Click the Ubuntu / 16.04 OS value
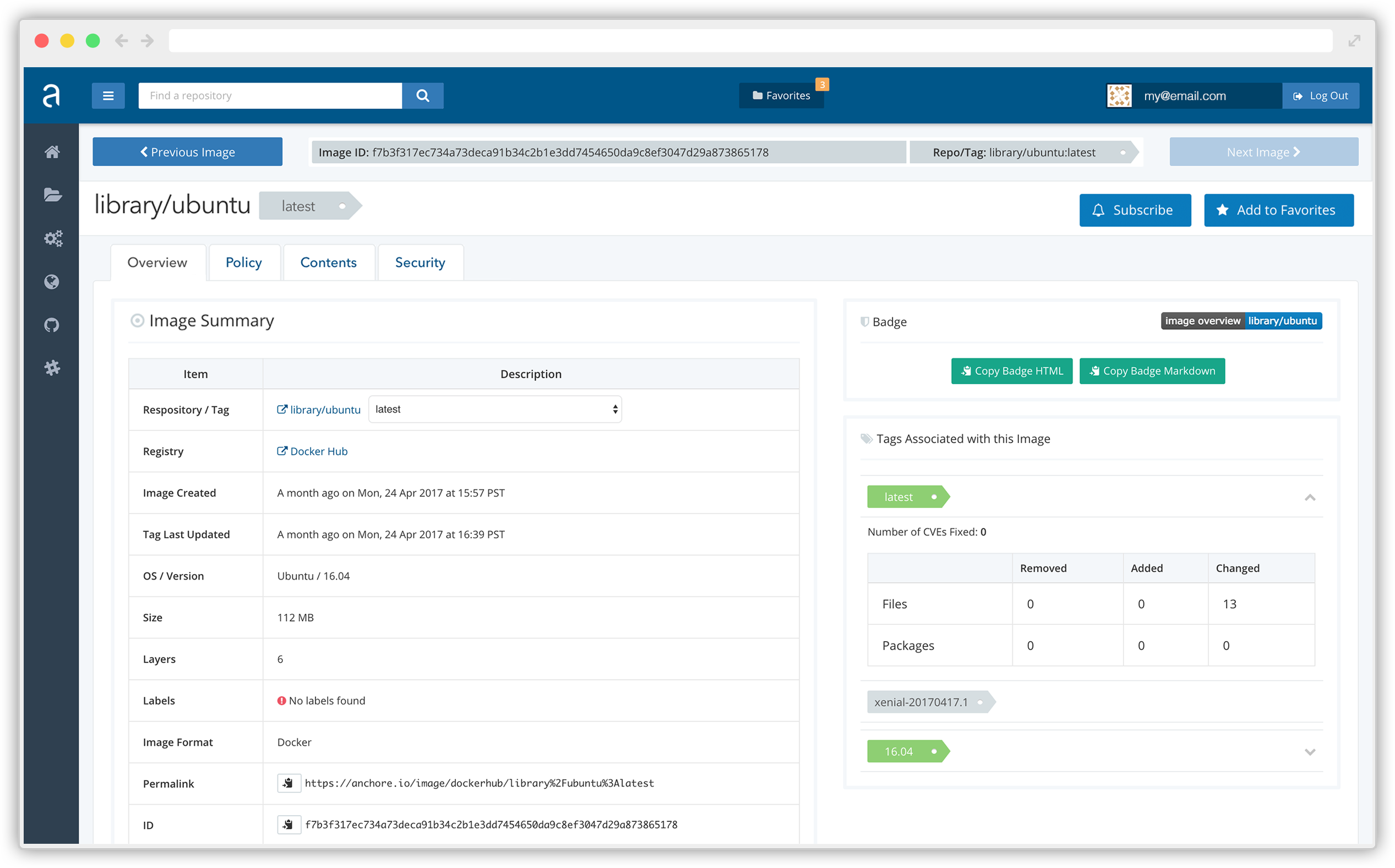Screen dimensions: 1395x868 (313, 576)
